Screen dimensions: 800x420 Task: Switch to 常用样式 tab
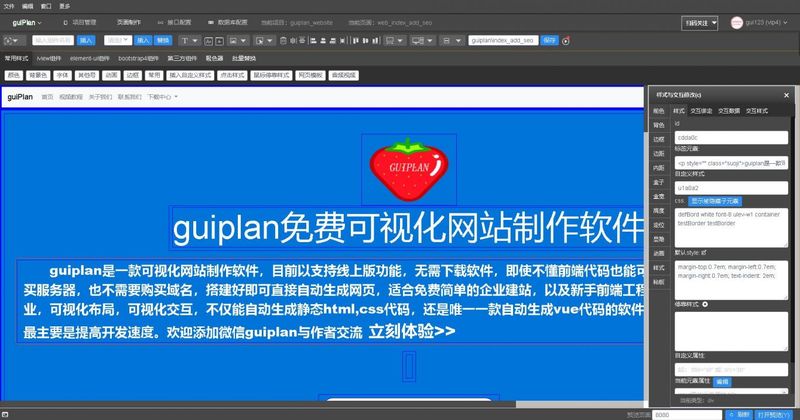16,59
